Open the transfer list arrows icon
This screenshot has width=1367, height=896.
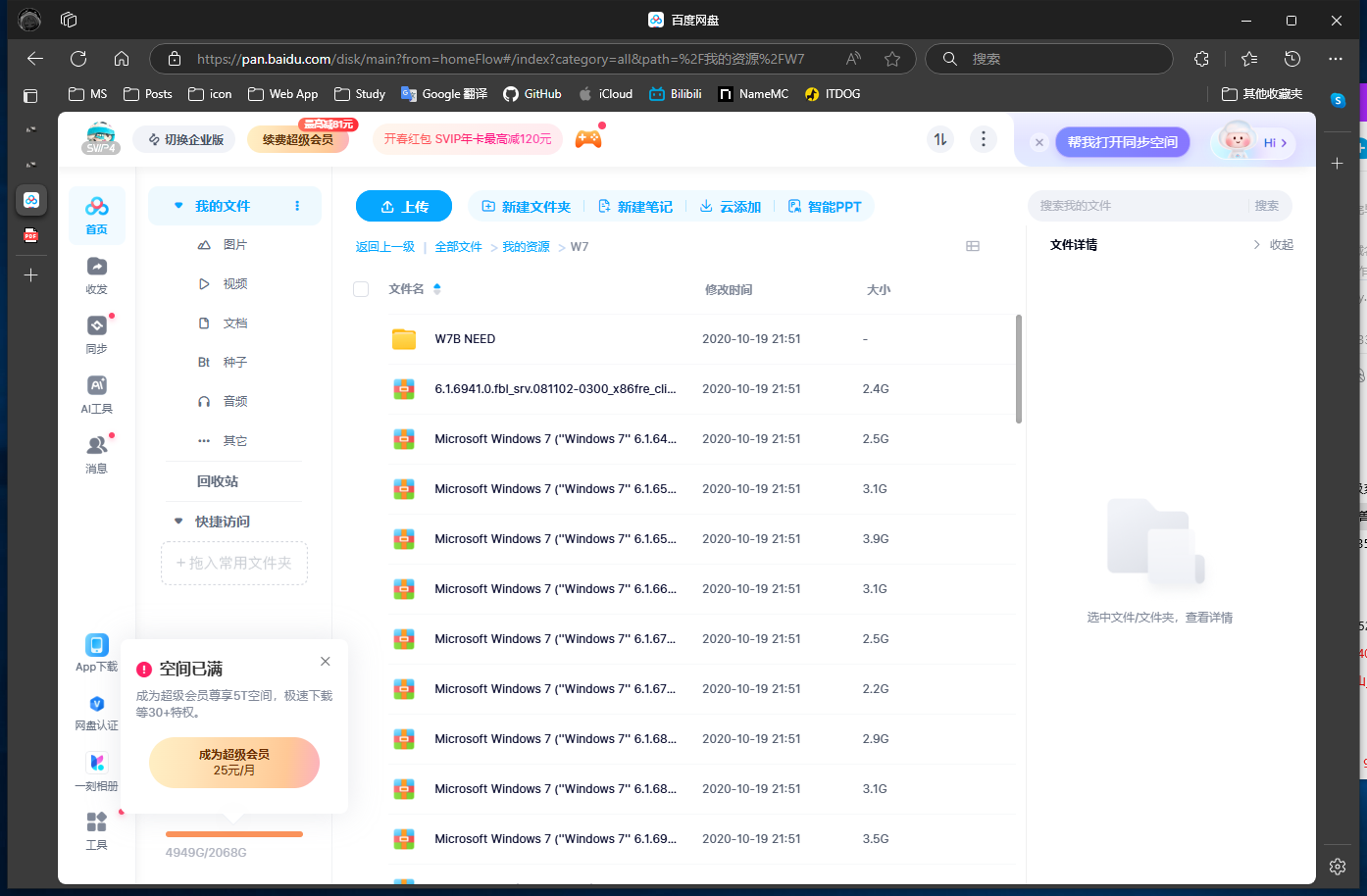click(940, 139)
